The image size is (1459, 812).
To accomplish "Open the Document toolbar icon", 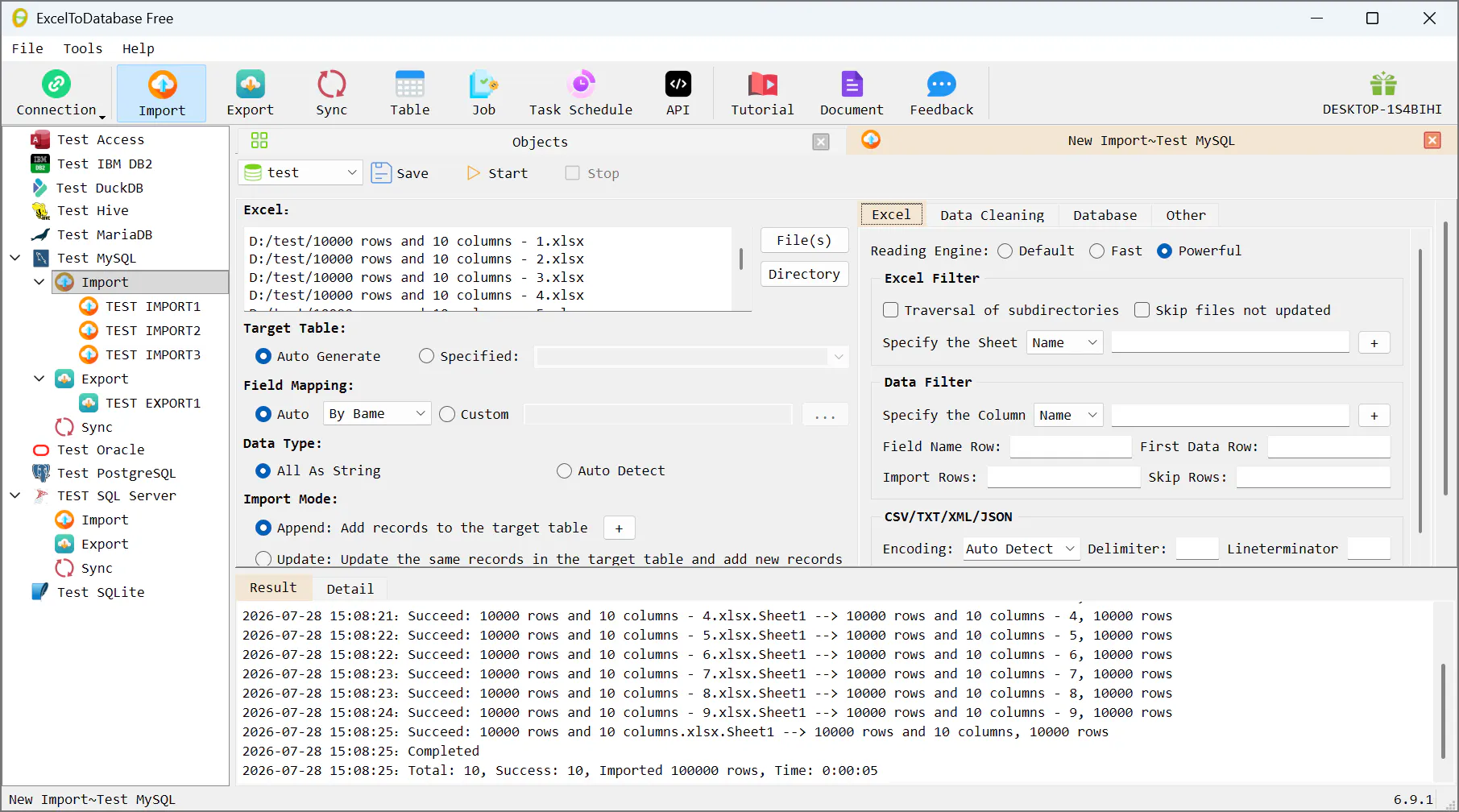I will [852, 93].
